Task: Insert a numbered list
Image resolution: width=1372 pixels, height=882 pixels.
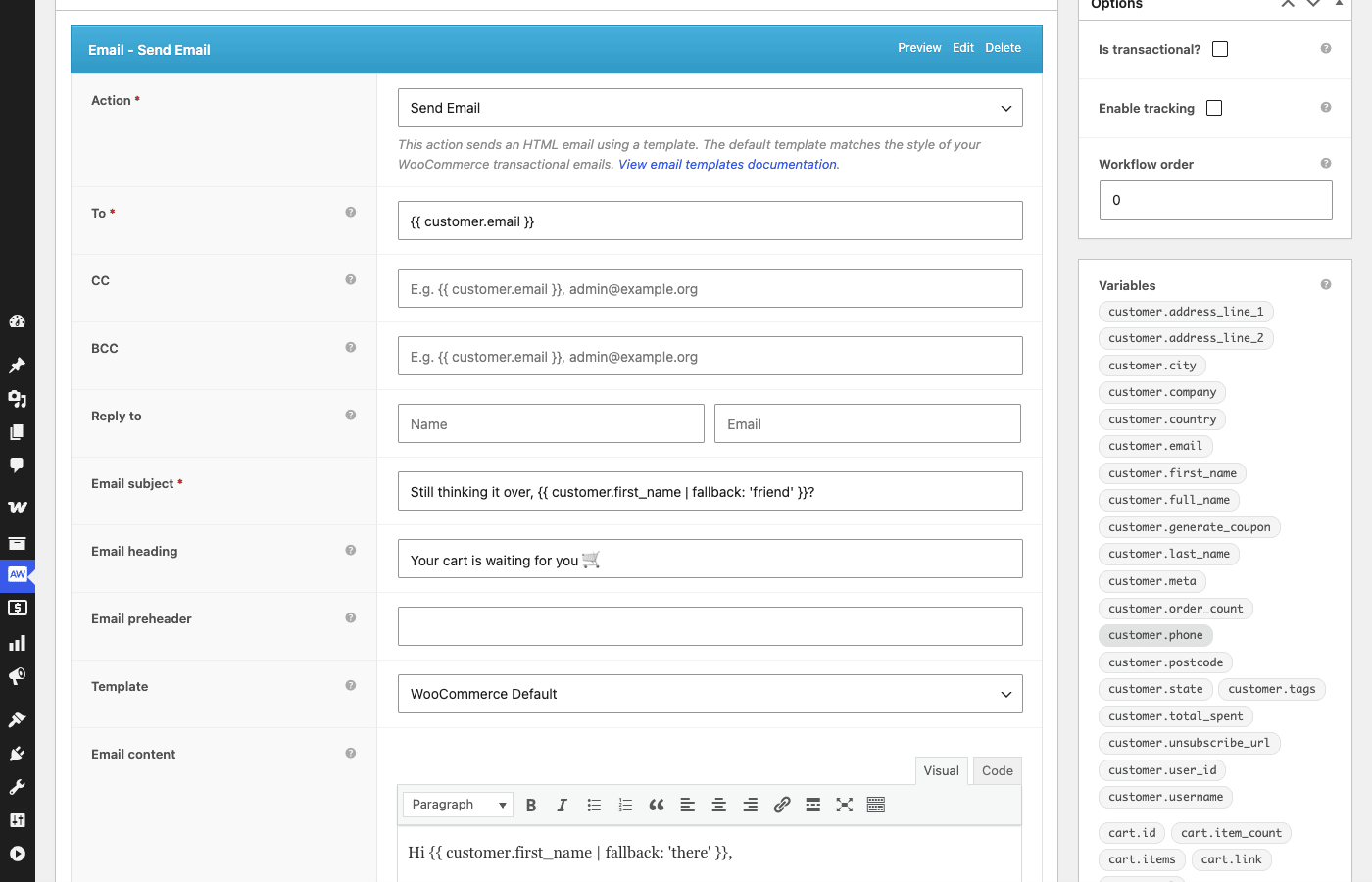Action: (x=625, y=805)
